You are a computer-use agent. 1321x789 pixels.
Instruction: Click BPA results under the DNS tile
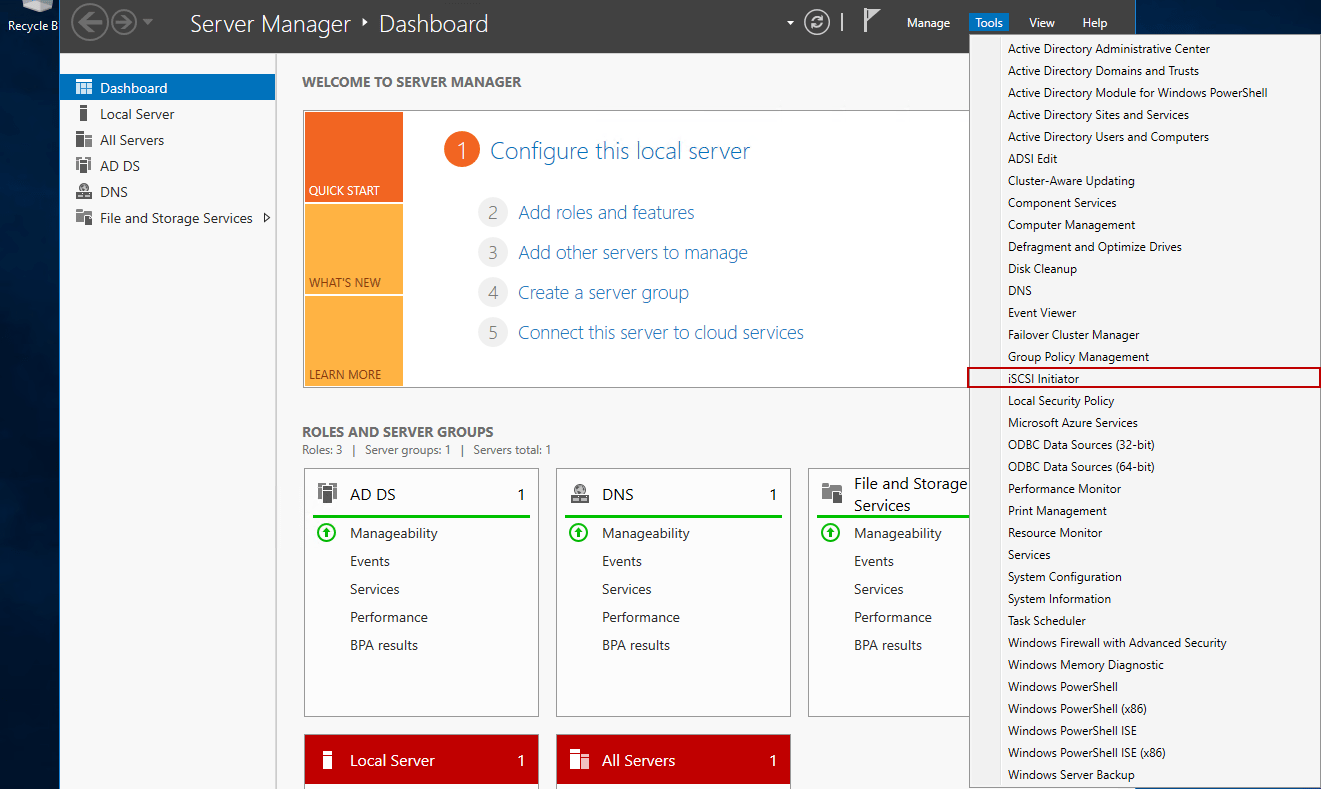(637, 645)
